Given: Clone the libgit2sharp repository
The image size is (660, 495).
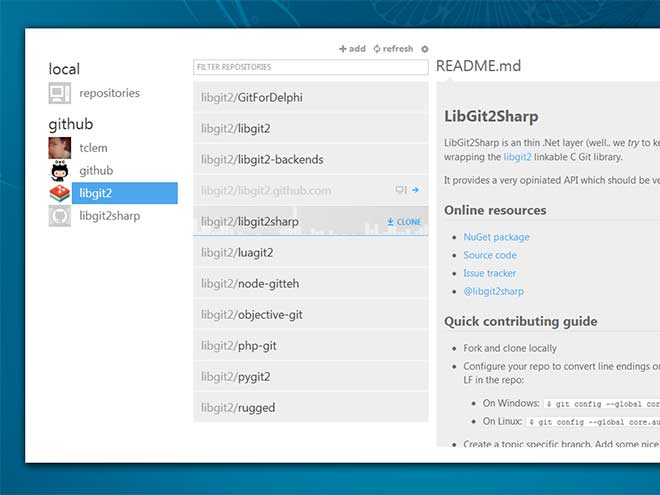Looking at the screenshot, I should (x=404, y=222).
